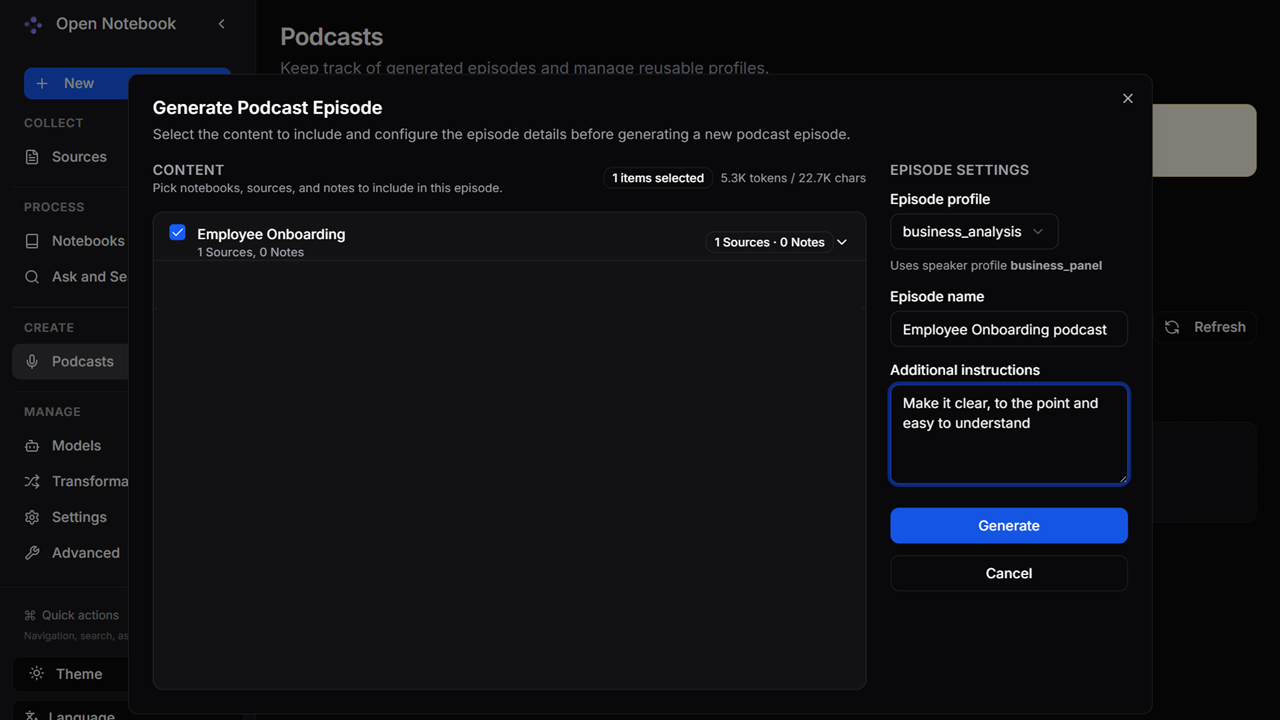Cancel the podcast episode generation

1009,574
